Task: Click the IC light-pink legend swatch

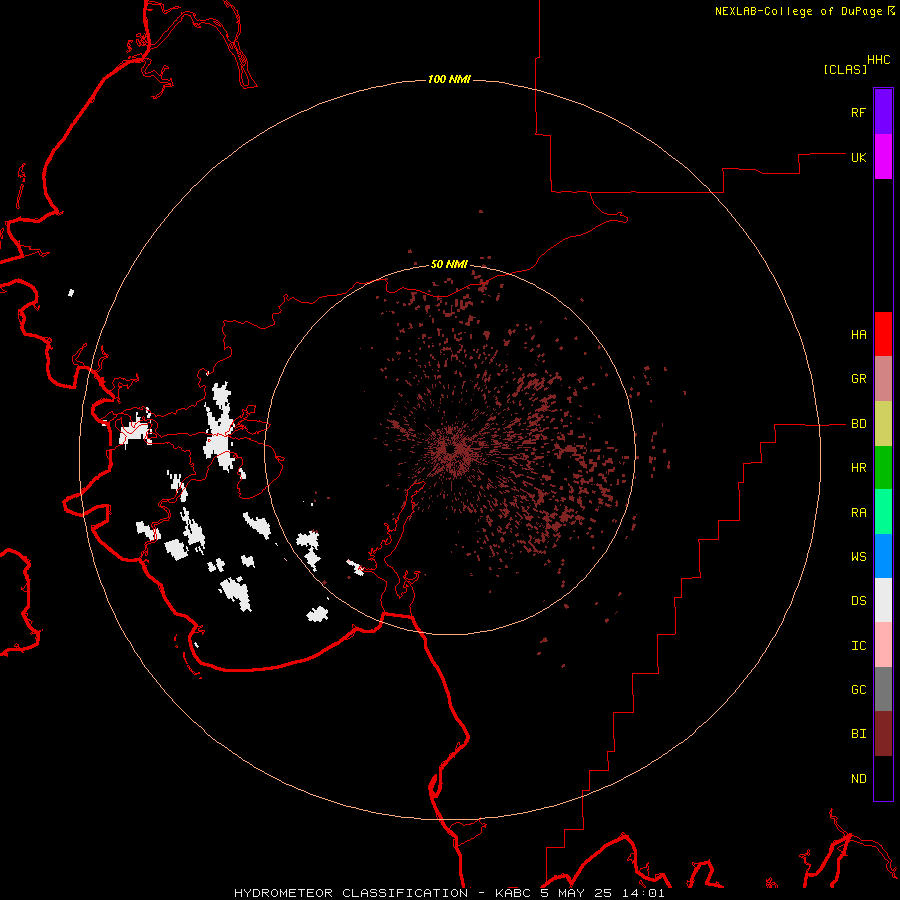Action: [x=883, y=645]
